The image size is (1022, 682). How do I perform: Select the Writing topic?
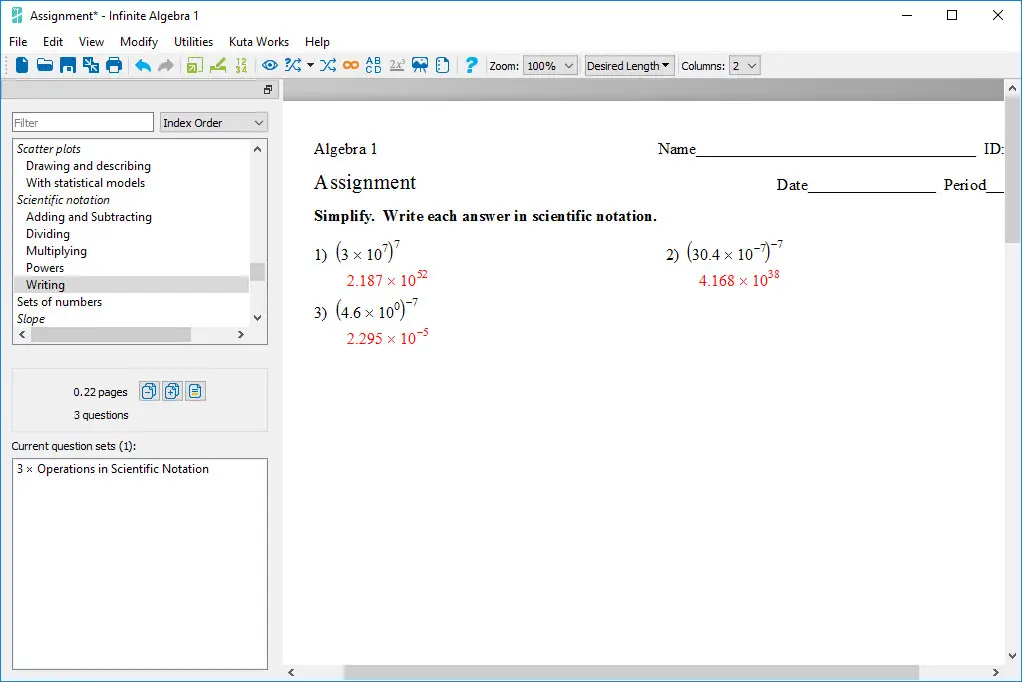[x=132, y=284]
